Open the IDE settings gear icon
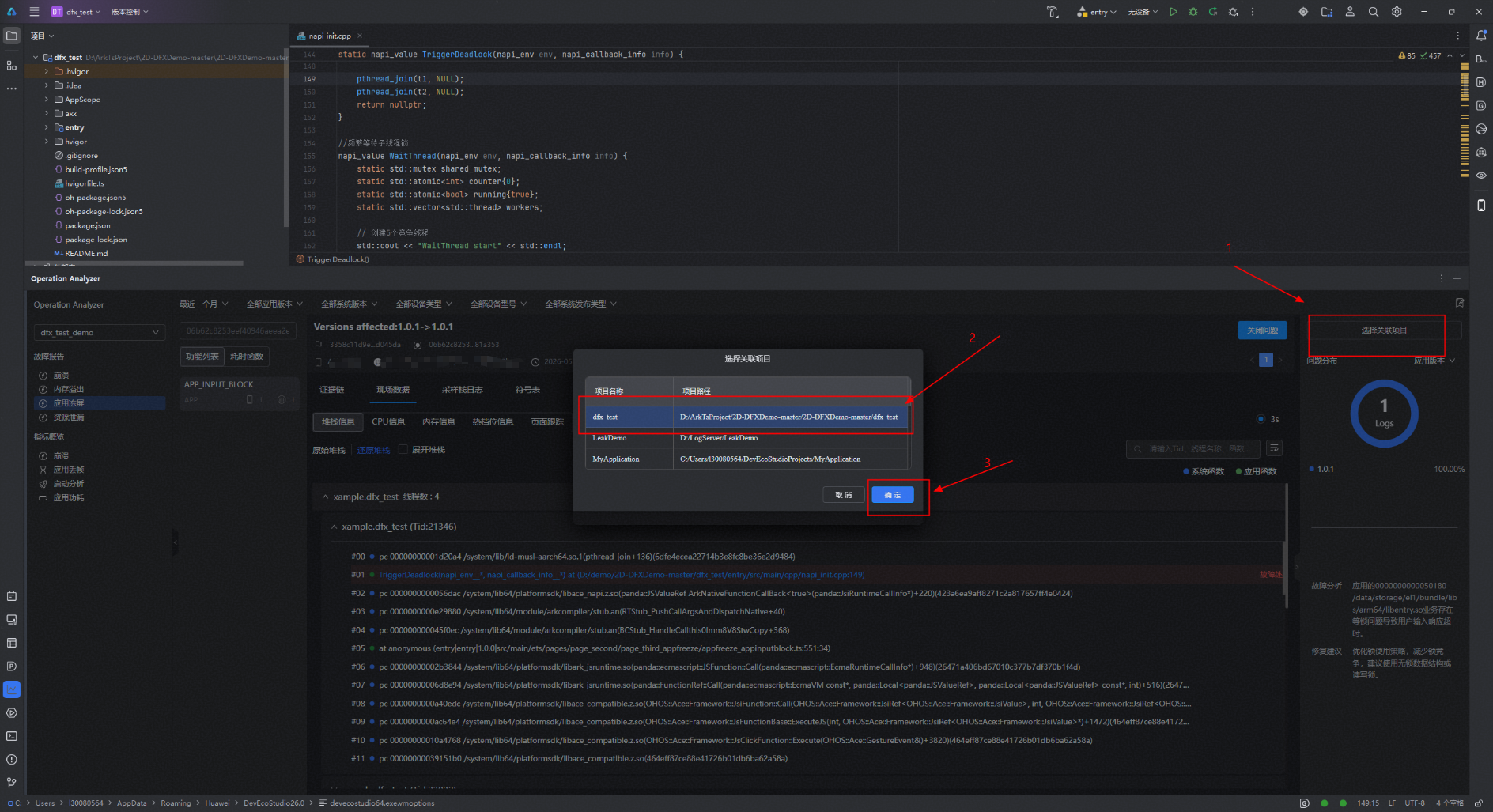 (1397, 12)
